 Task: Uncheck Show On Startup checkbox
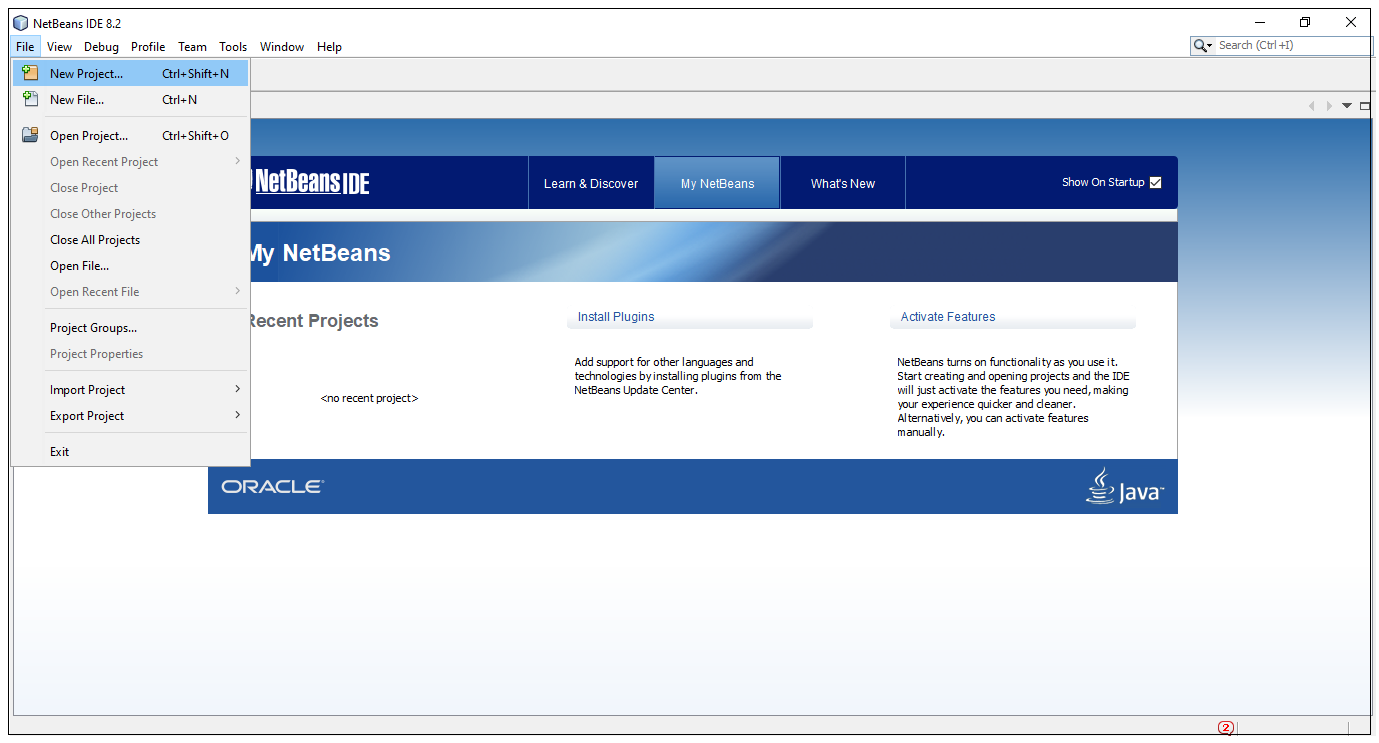1156,182
